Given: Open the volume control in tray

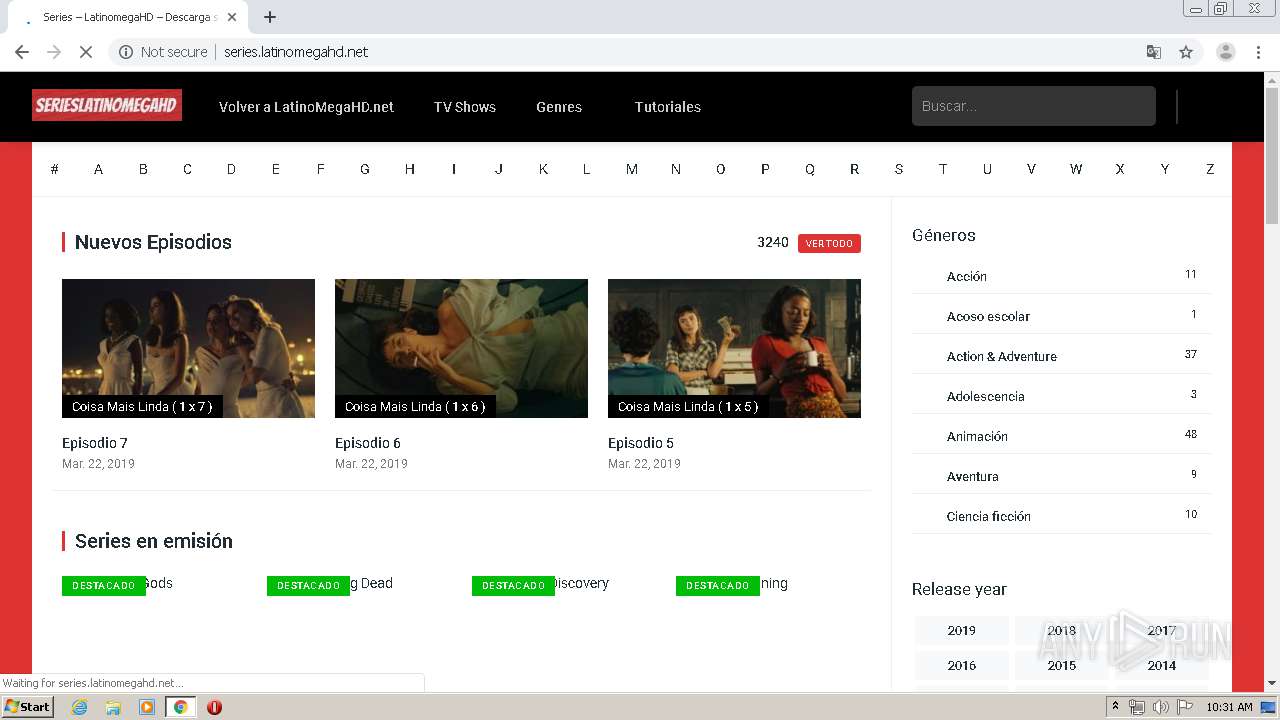Looking at the screenshot, I should coord(1160,707).
